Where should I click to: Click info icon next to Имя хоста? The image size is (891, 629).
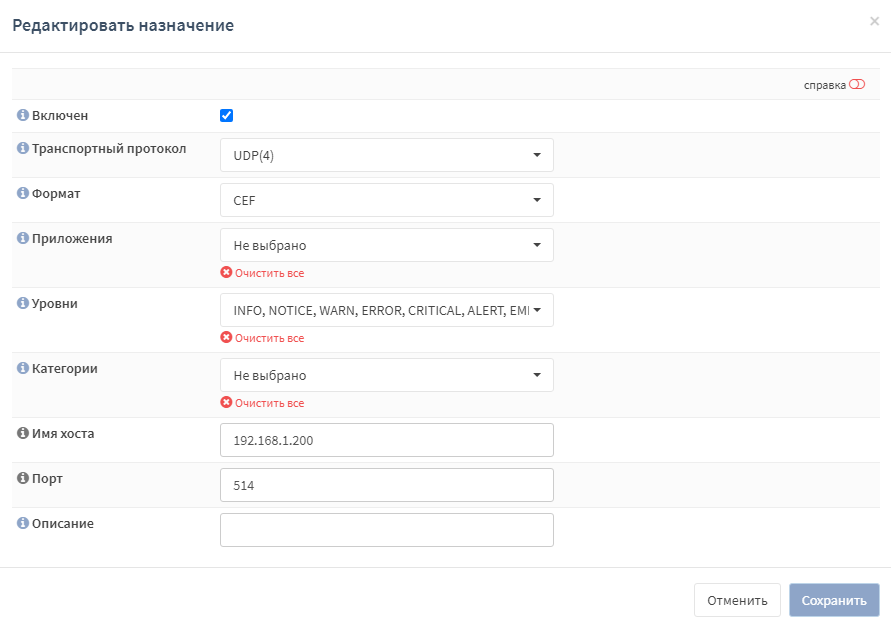pyautogui.click(x=23, y=433)
